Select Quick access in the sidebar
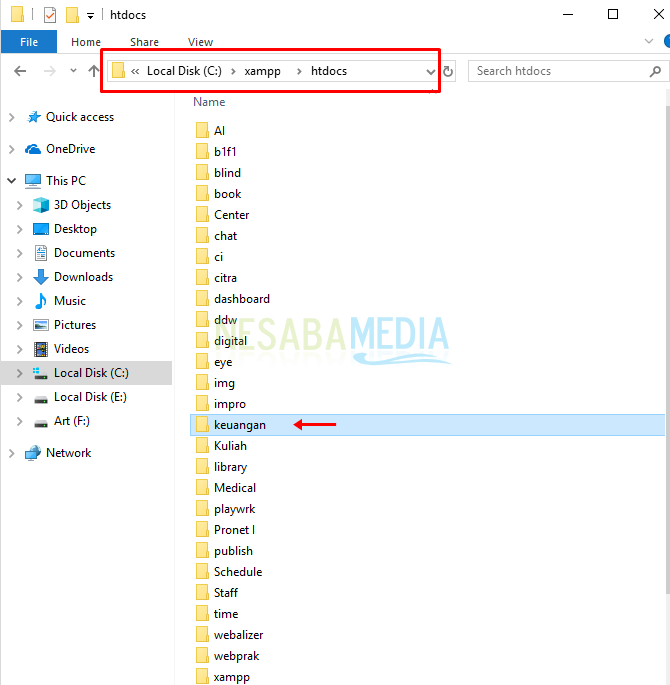670x685 pixels. pos(80,117)
